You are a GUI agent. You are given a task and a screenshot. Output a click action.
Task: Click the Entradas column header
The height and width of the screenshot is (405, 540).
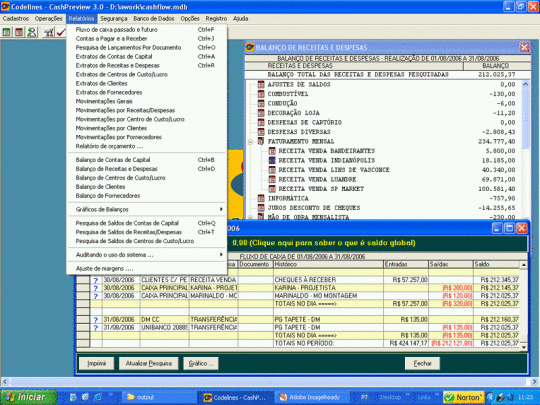[406, 264]
